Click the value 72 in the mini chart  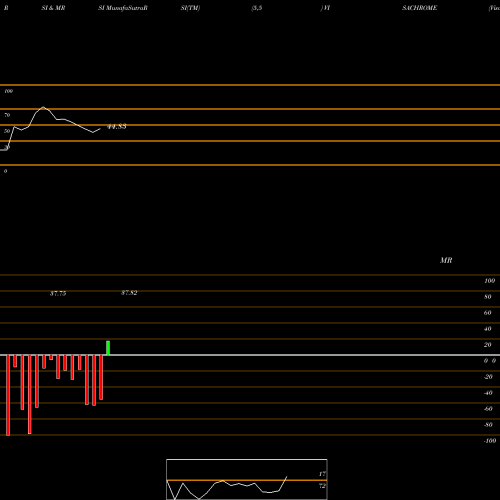[322, 486]
